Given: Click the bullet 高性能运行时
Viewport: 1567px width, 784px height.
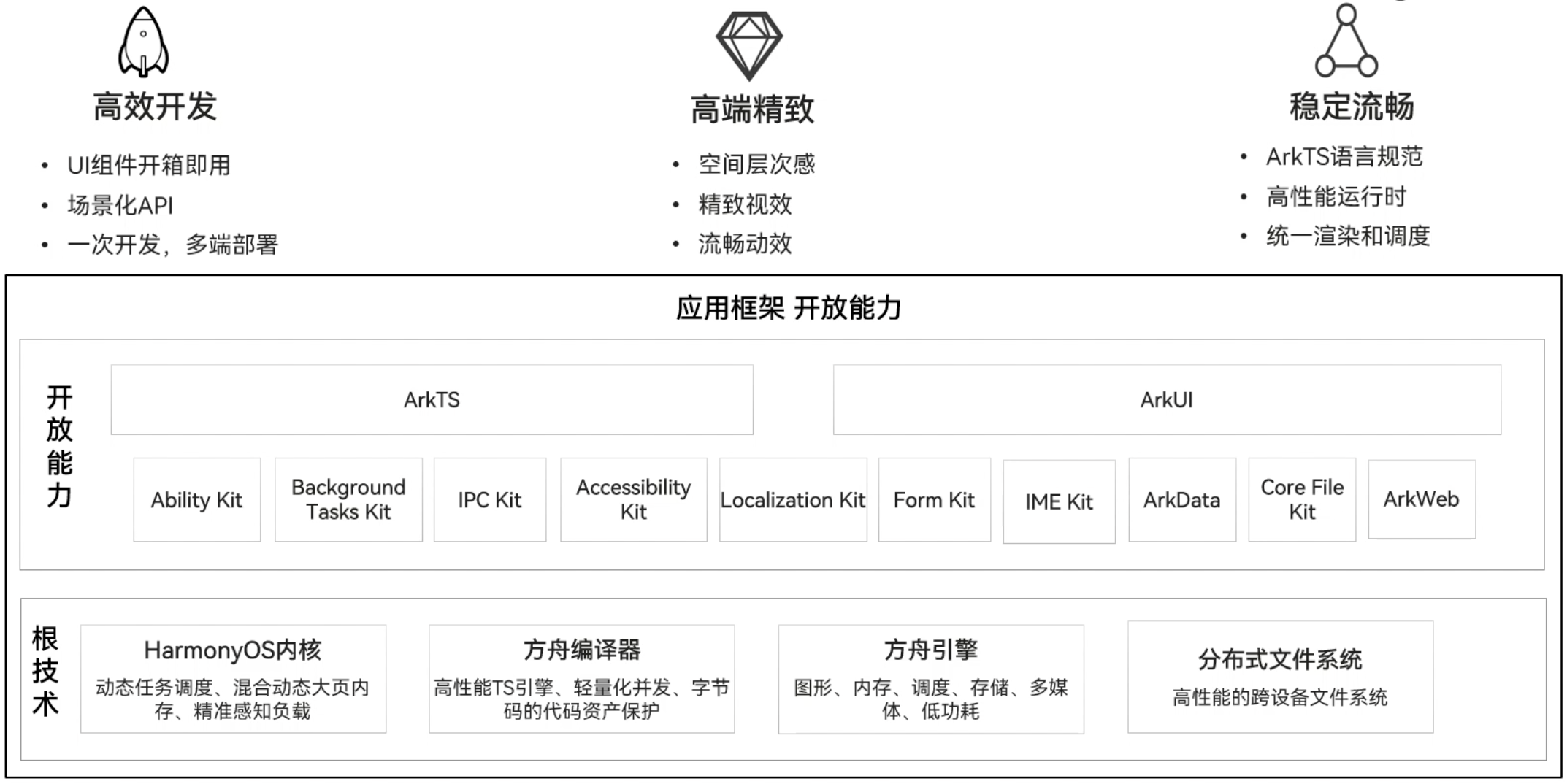Looking at the screenshot, I should coord(1336,197).
